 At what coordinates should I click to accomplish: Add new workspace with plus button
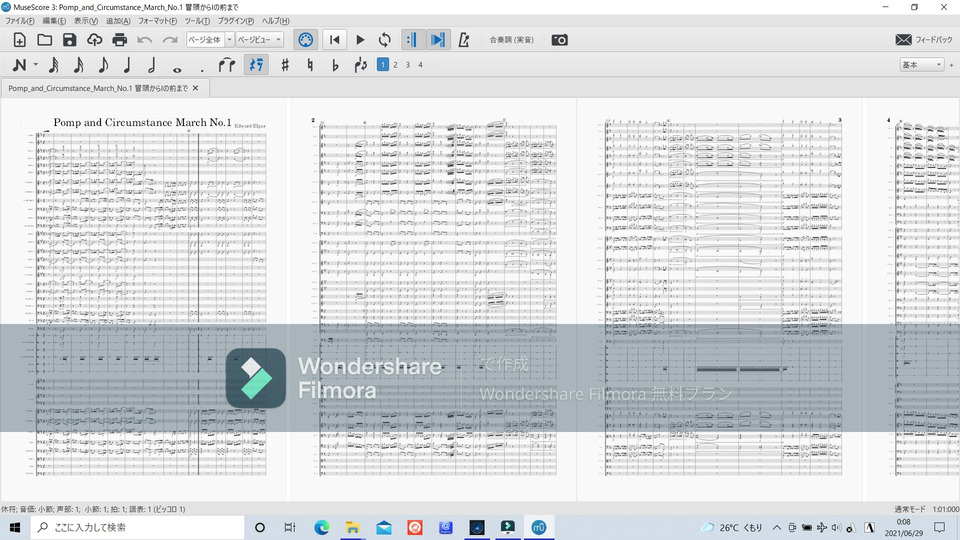tap(951, 64)
